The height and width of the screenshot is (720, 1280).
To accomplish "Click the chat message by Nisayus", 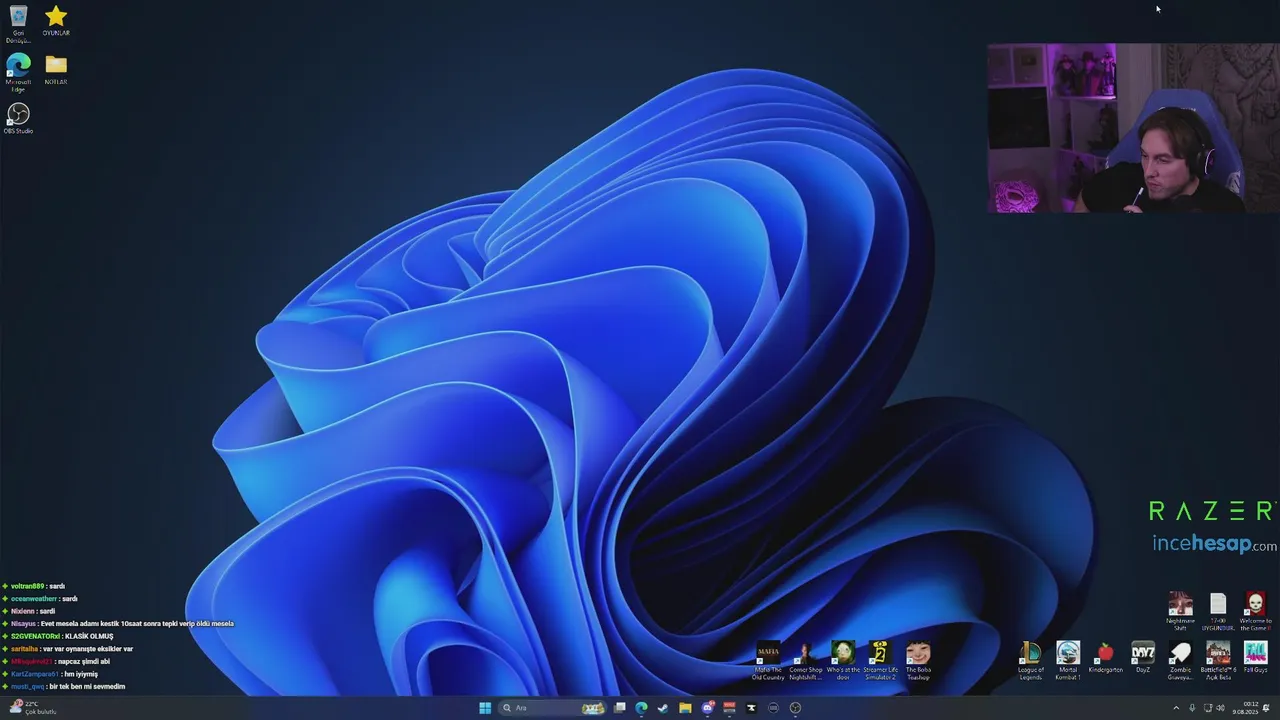I will 119,624.
